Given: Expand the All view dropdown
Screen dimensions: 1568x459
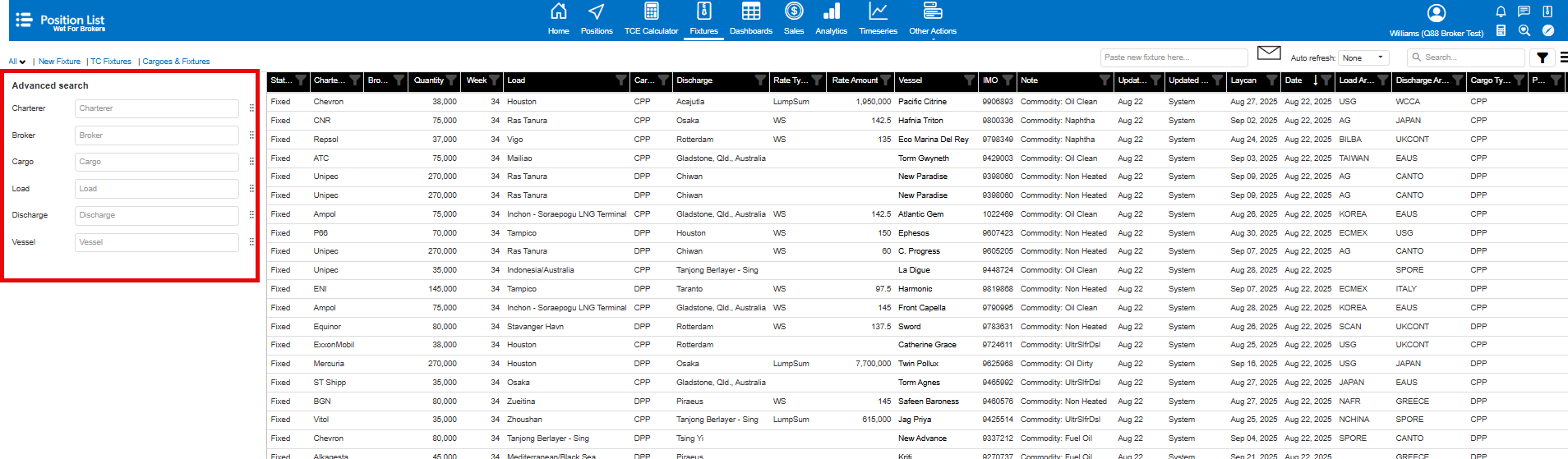Looking at the screenshot, I should (x=17, y=62).
